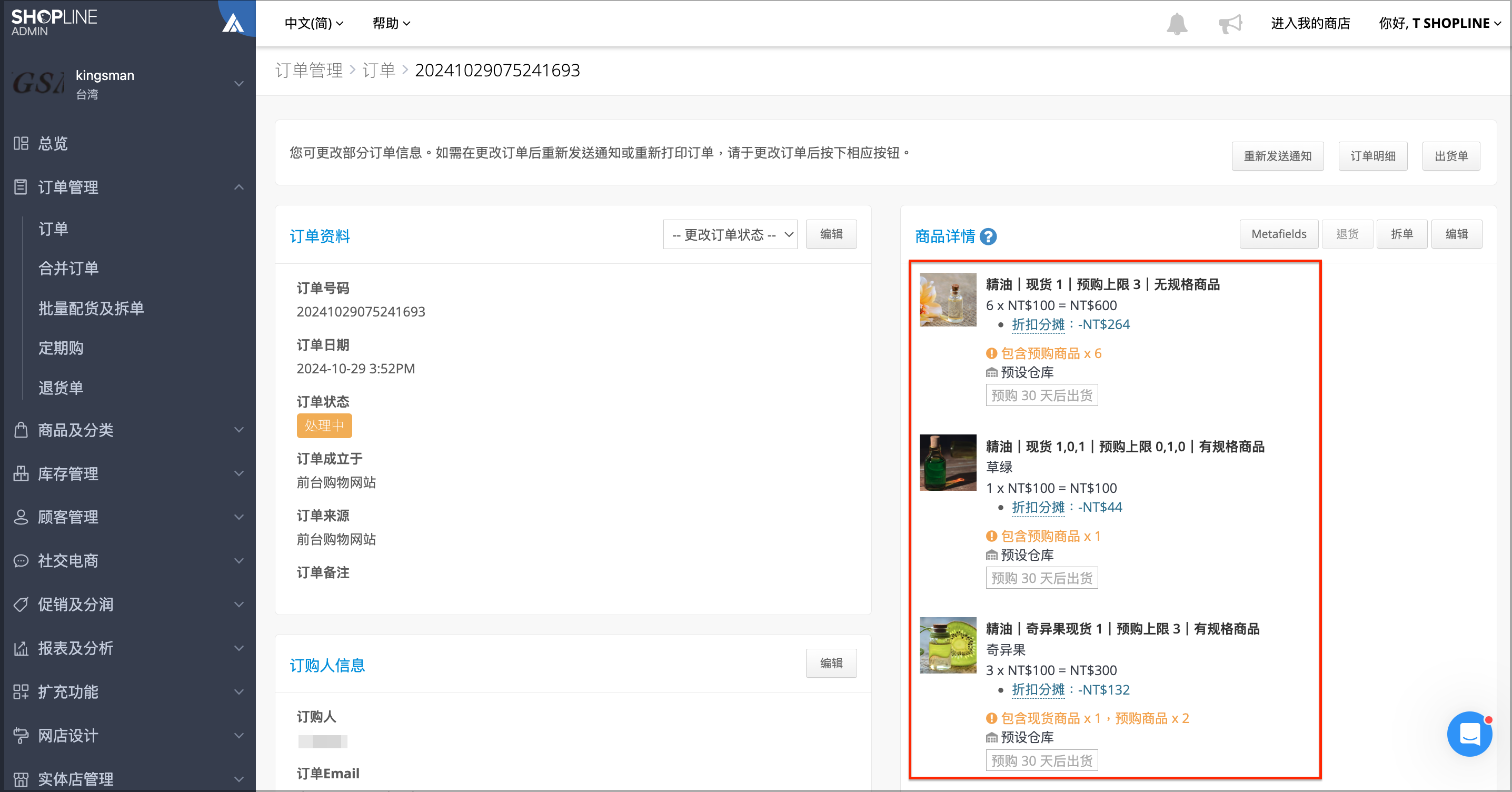Click the kiwi essential oil product thumbnail

click(947, 645)
